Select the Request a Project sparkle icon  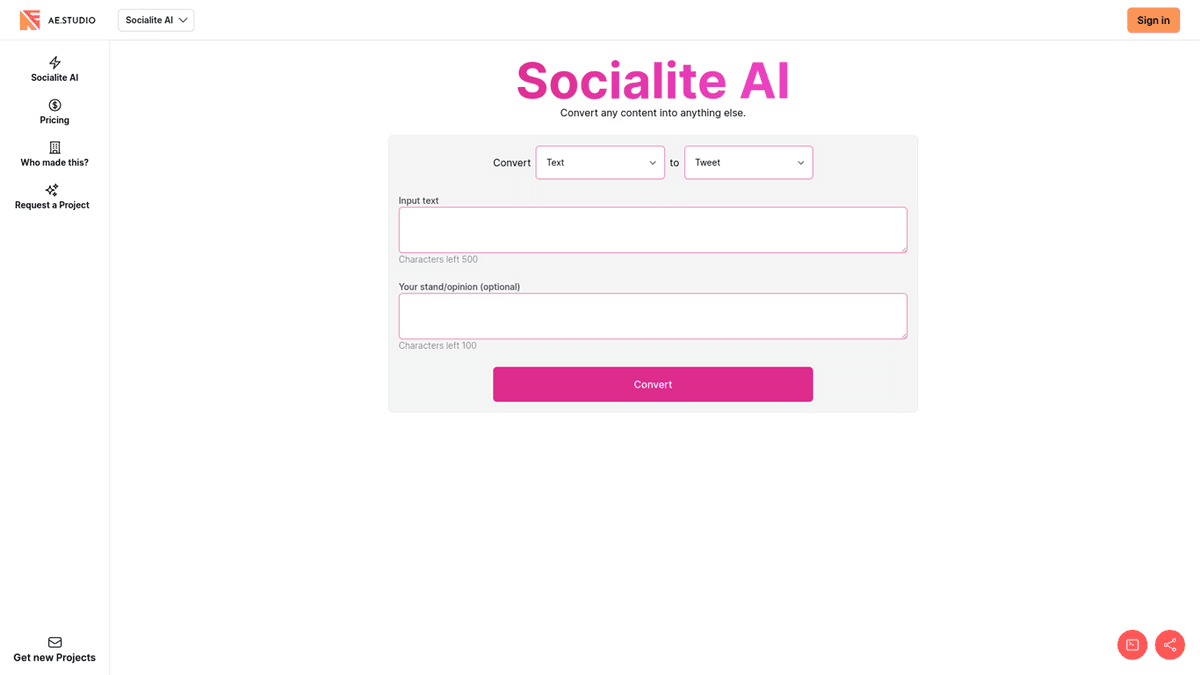pos(52,190)
